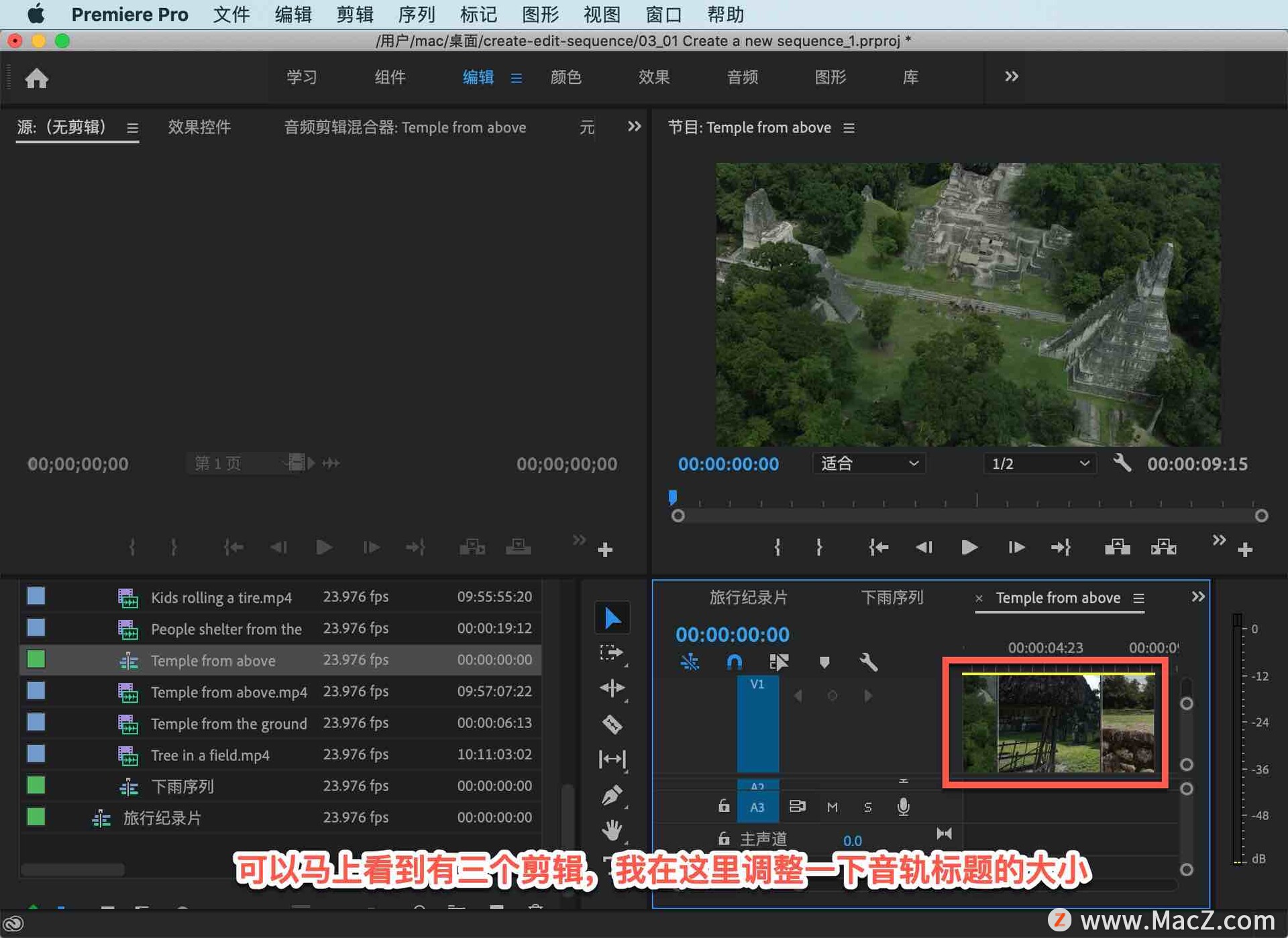
Task: Play the program monitor
Action: click(968, 547)
